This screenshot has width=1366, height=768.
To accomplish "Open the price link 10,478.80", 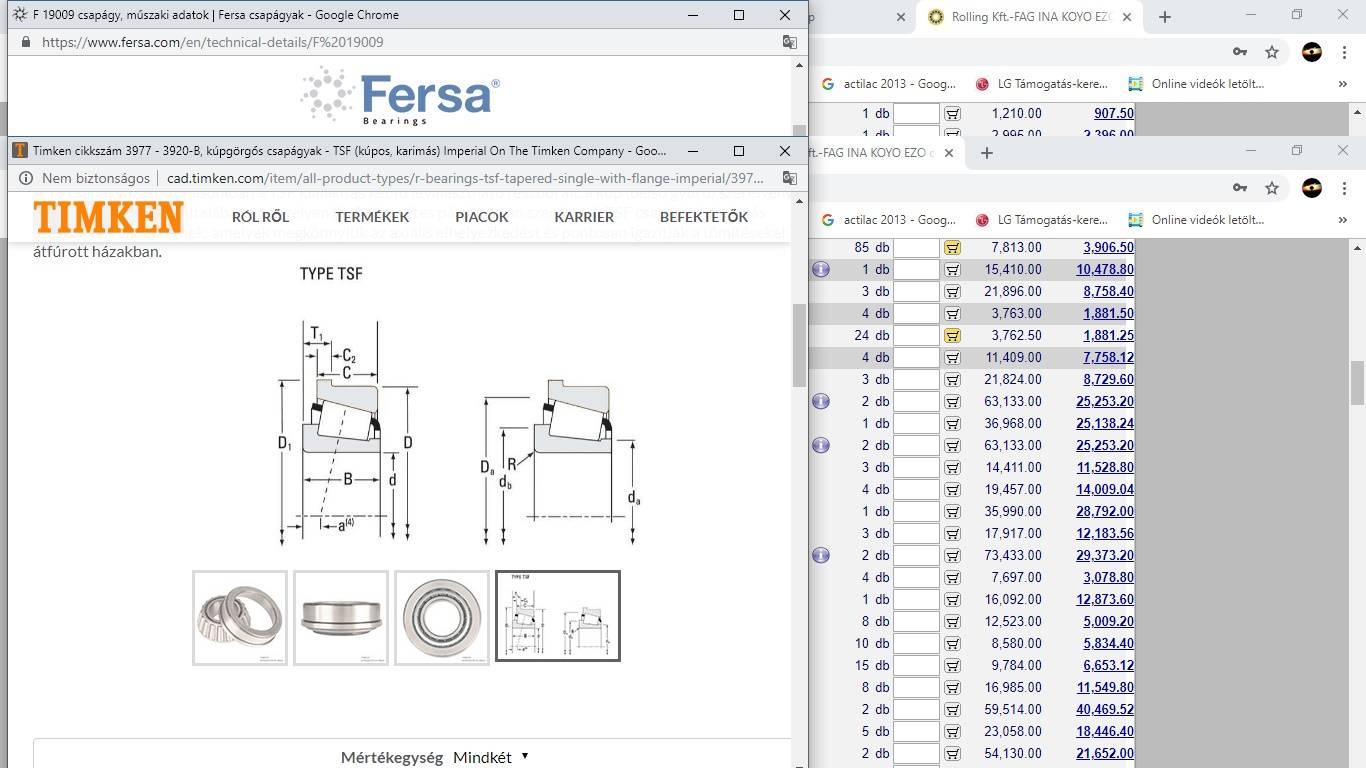I will tap(1104, 270).
